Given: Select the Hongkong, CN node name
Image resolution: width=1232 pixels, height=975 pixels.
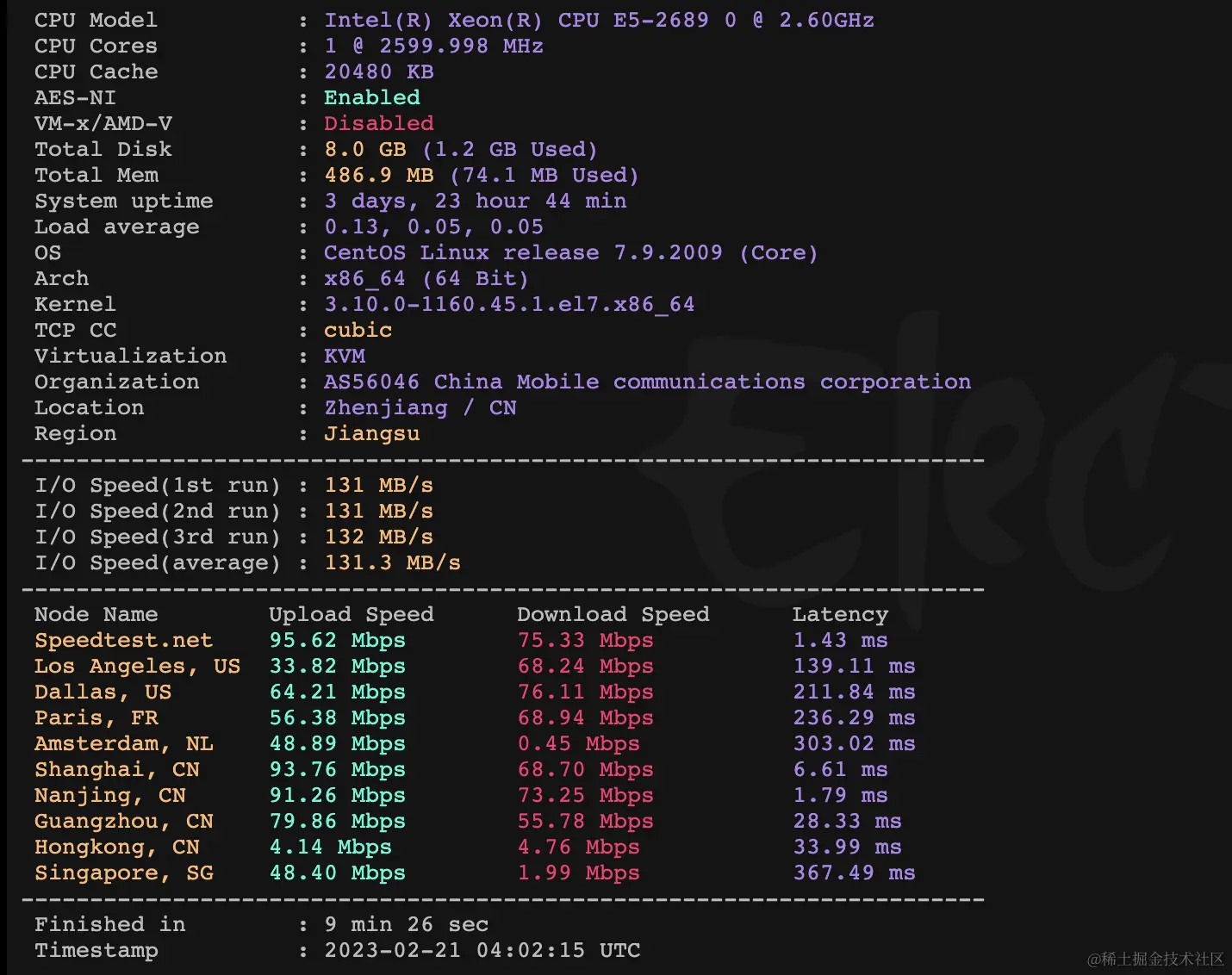Looking at the screenshot, I should click(116, 847).
